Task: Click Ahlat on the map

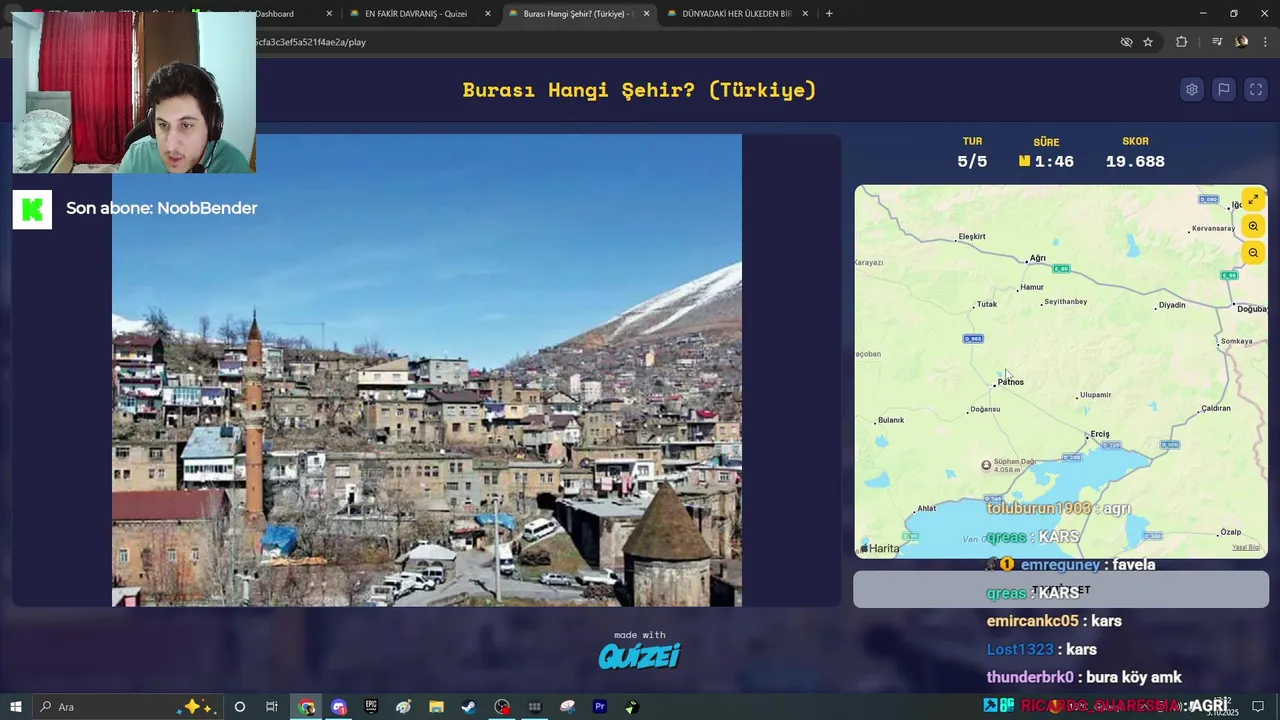Action: click(x=926, y=508)
